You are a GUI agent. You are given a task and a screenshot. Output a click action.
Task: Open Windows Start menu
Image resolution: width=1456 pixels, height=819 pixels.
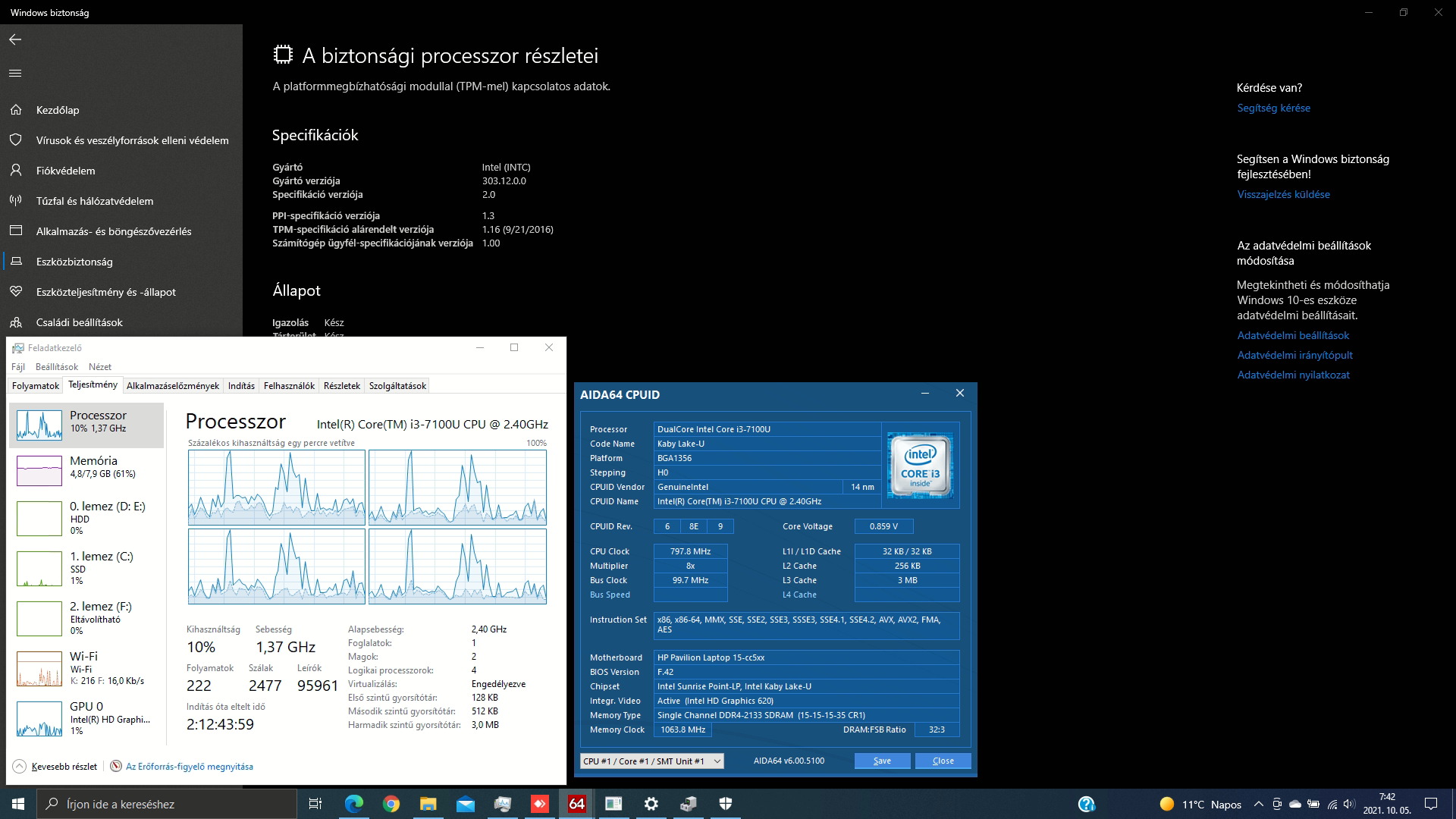(x=18, y=804)
